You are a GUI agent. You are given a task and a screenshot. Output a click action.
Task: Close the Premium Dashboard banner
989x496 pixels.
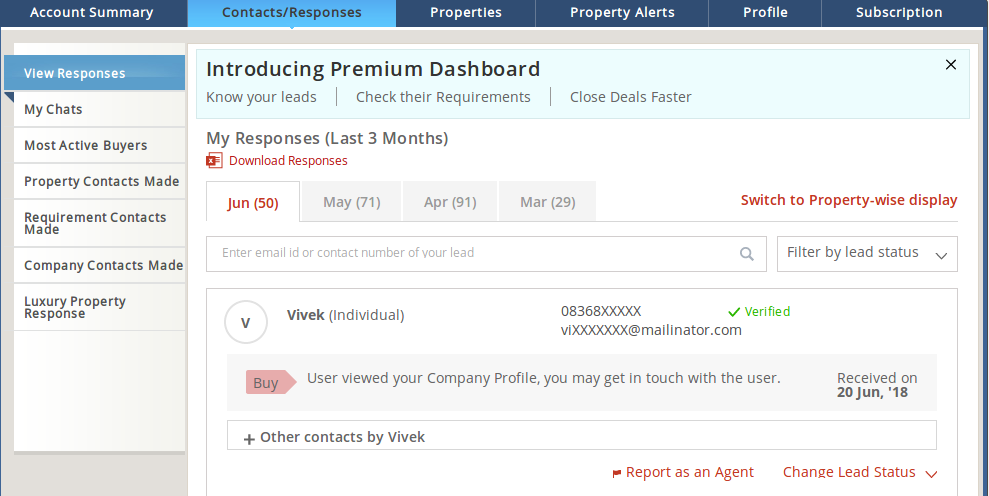pyautogui.click(x=951, y=65)
